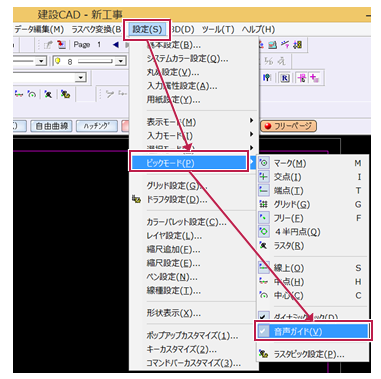Open the 設定(S) menu
381x379 pixels.
(x=147, y=30)
